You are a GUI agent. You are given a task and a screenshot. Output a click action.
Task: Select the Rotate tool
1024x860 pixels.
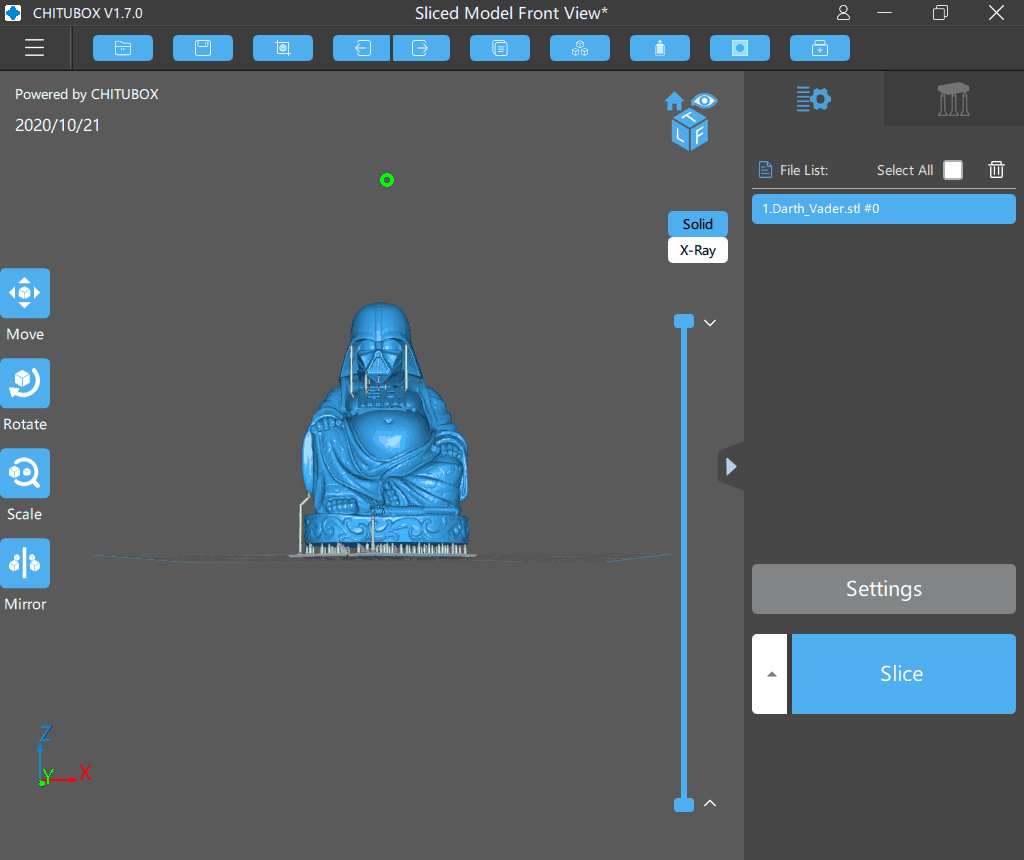point(25,383)
